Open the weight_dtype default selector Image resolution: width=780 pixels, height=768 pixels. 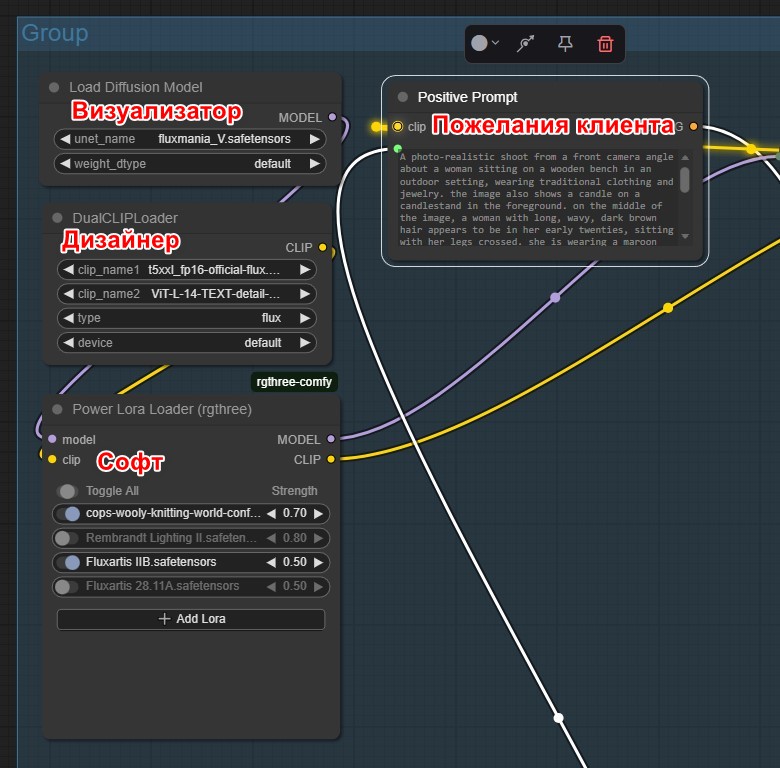(190, 164)
